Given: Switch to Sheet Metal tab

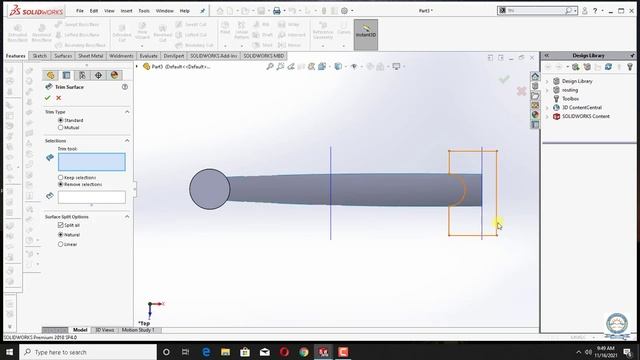Looking at the screenshot, I should pos(90,56).
